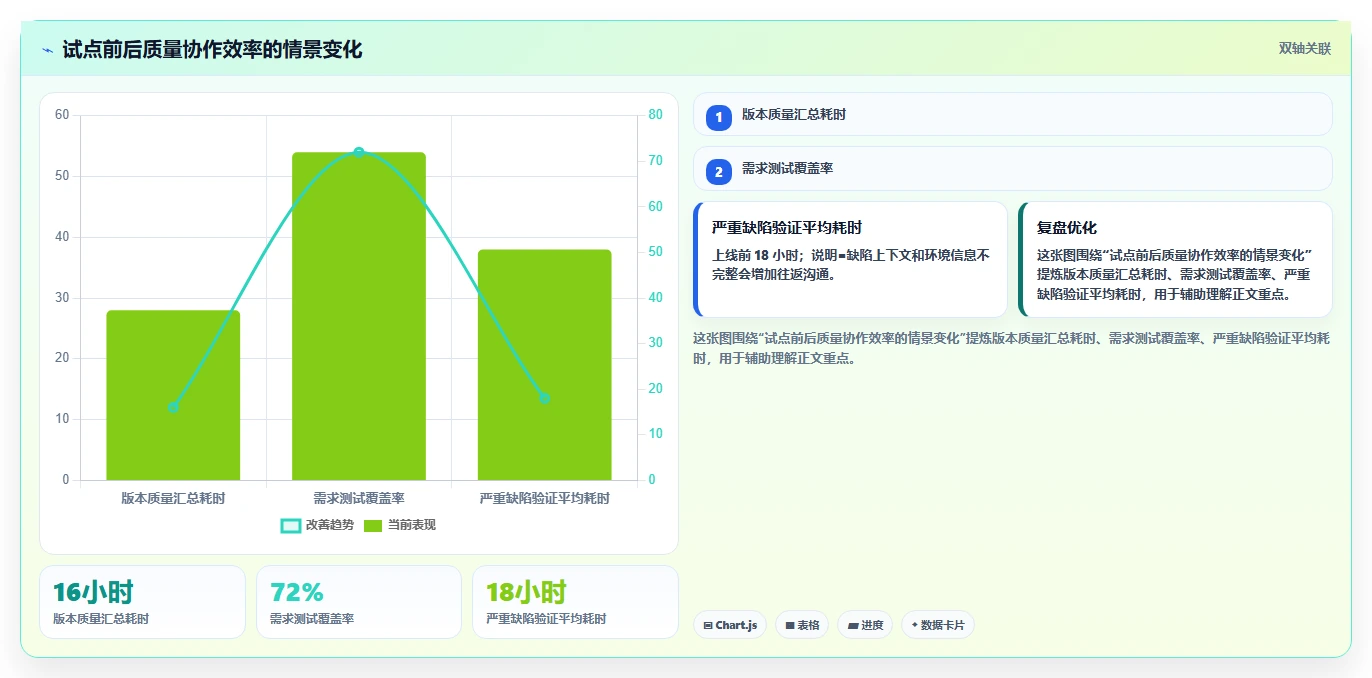
Task: Open the 复盘优化 card
Action: pyautogui.click(x=1175, y=259)
